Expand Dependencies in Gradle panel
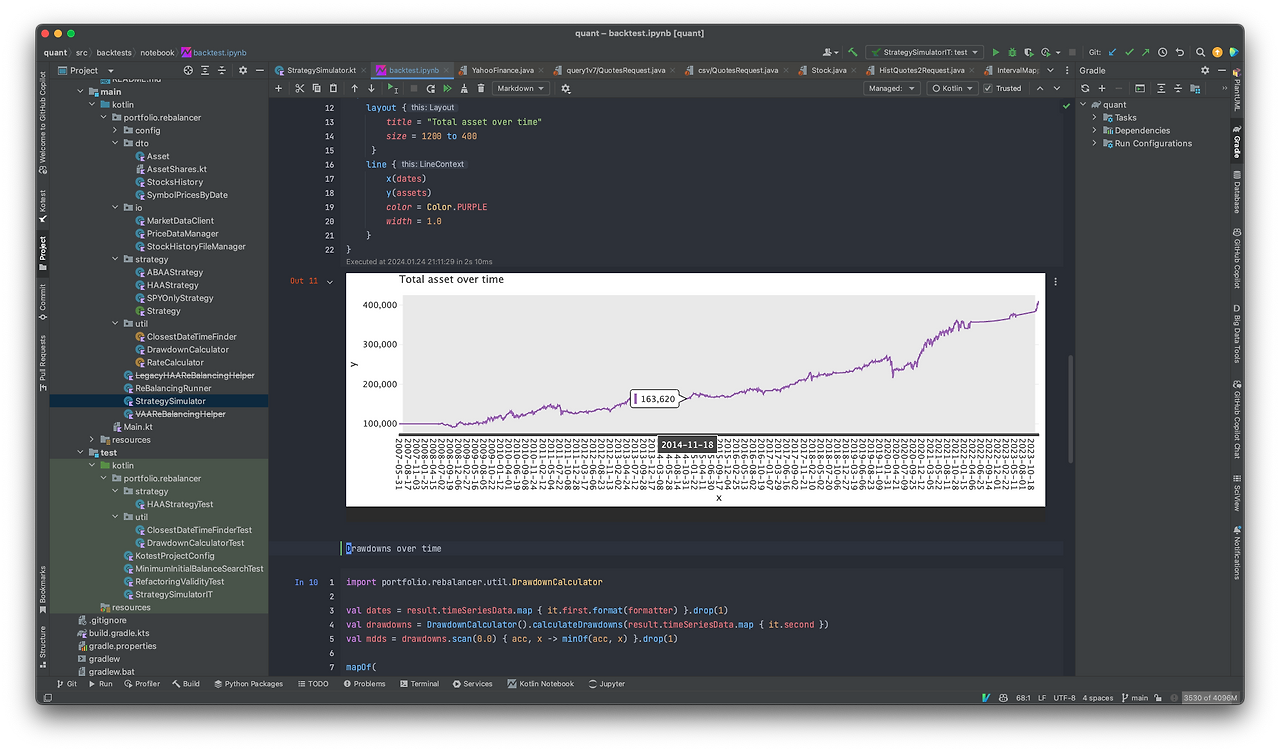Image resolution: width=1280 pixels, height=752 pixels. [x=1095, y=130]
